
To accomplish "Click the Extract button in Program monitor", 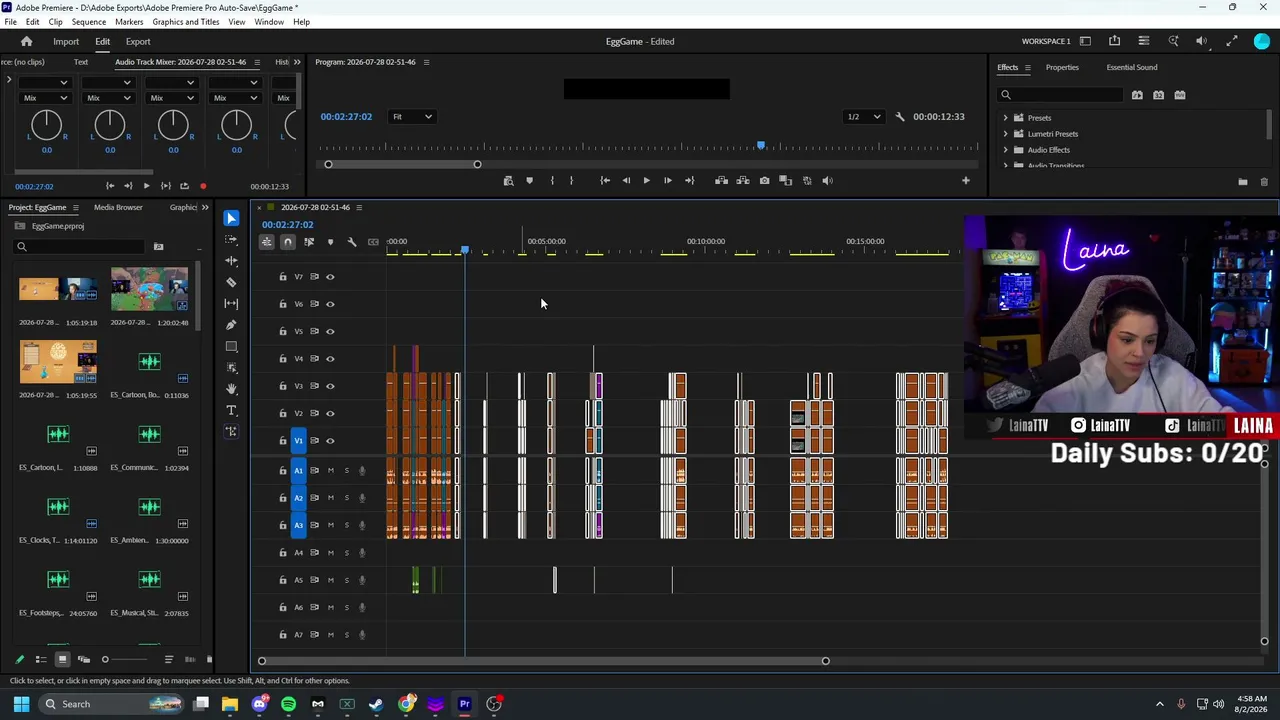I will click(743, 181).
